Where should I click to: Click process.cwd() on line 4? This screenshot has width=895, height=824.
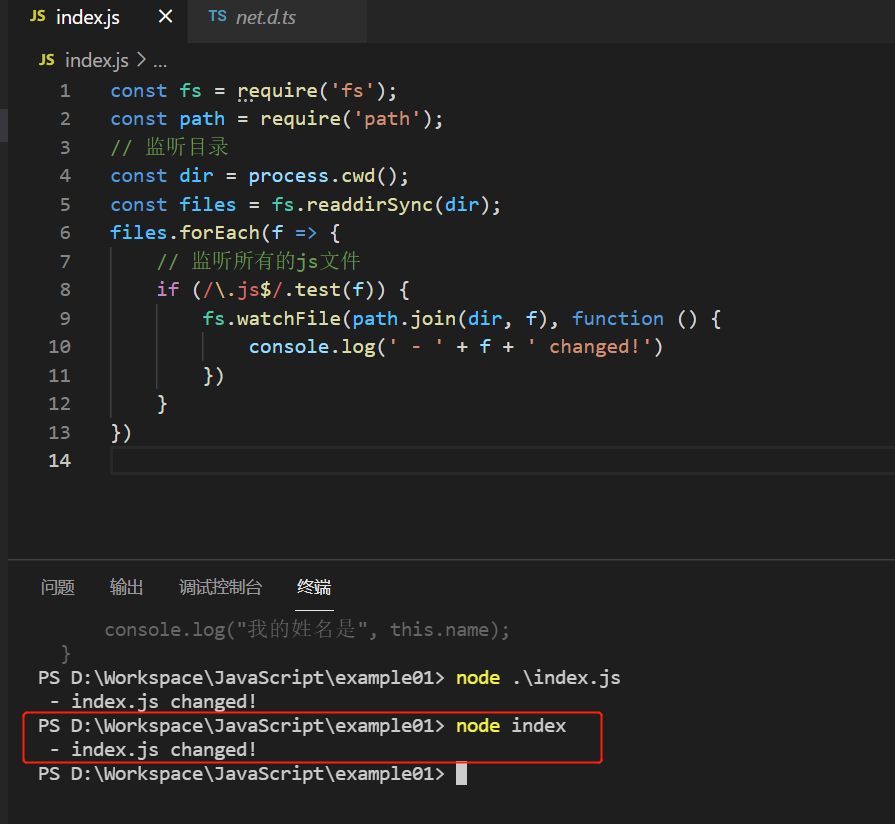point(323,176)
